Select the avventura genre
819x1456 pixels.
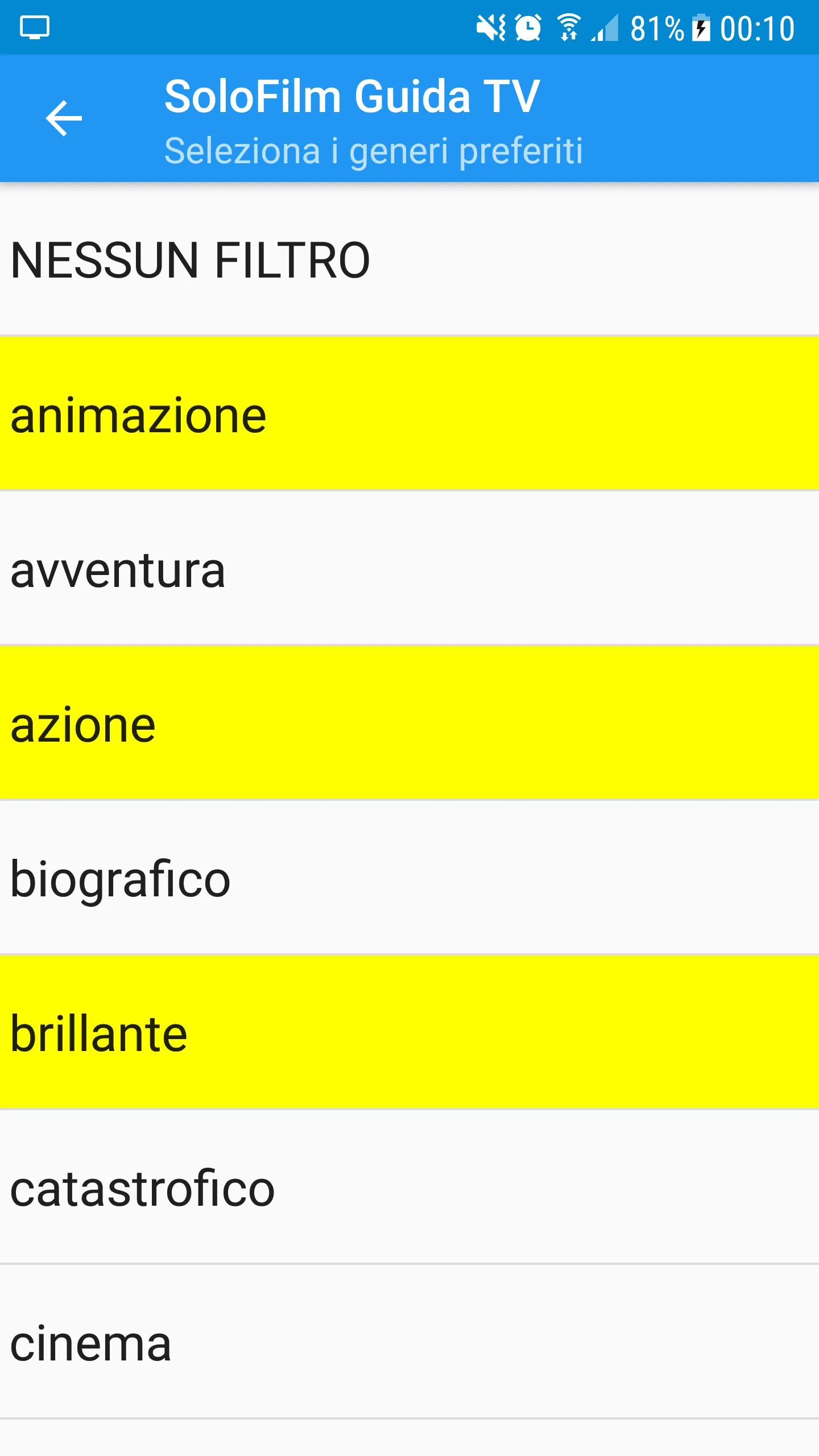point(409,568)
